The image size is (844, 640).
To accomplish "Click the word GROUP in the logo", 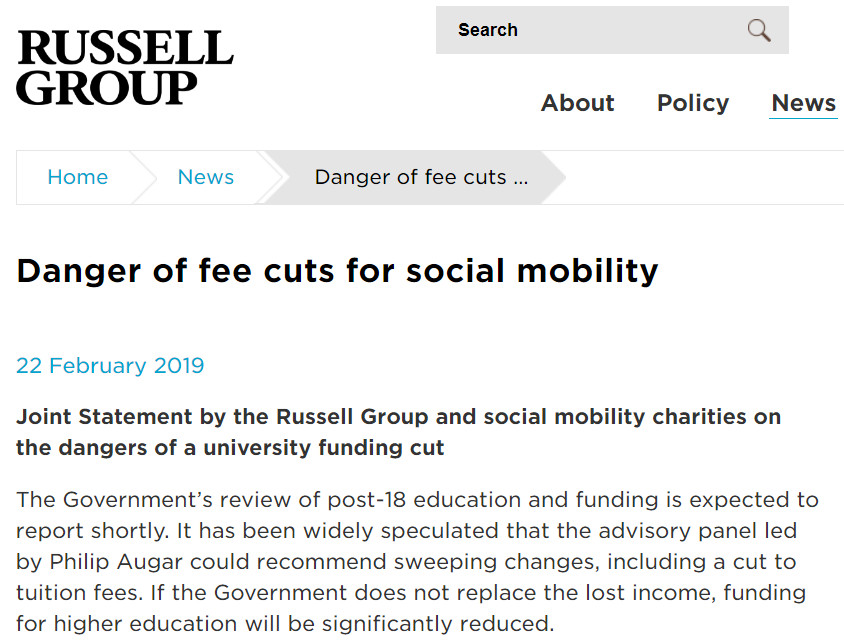I will click(107, 88).
